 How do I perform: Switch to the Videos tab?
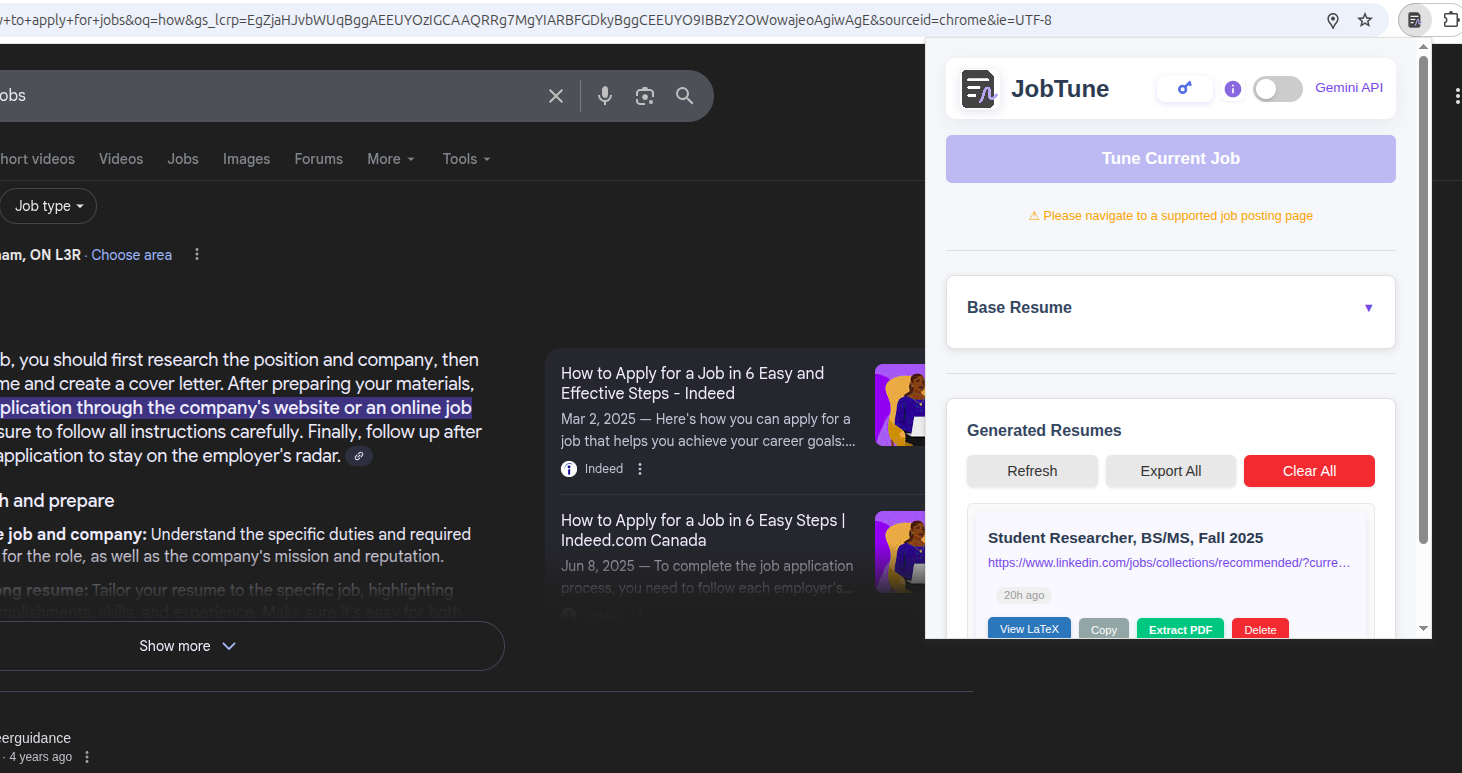click(x=121, y=159)
